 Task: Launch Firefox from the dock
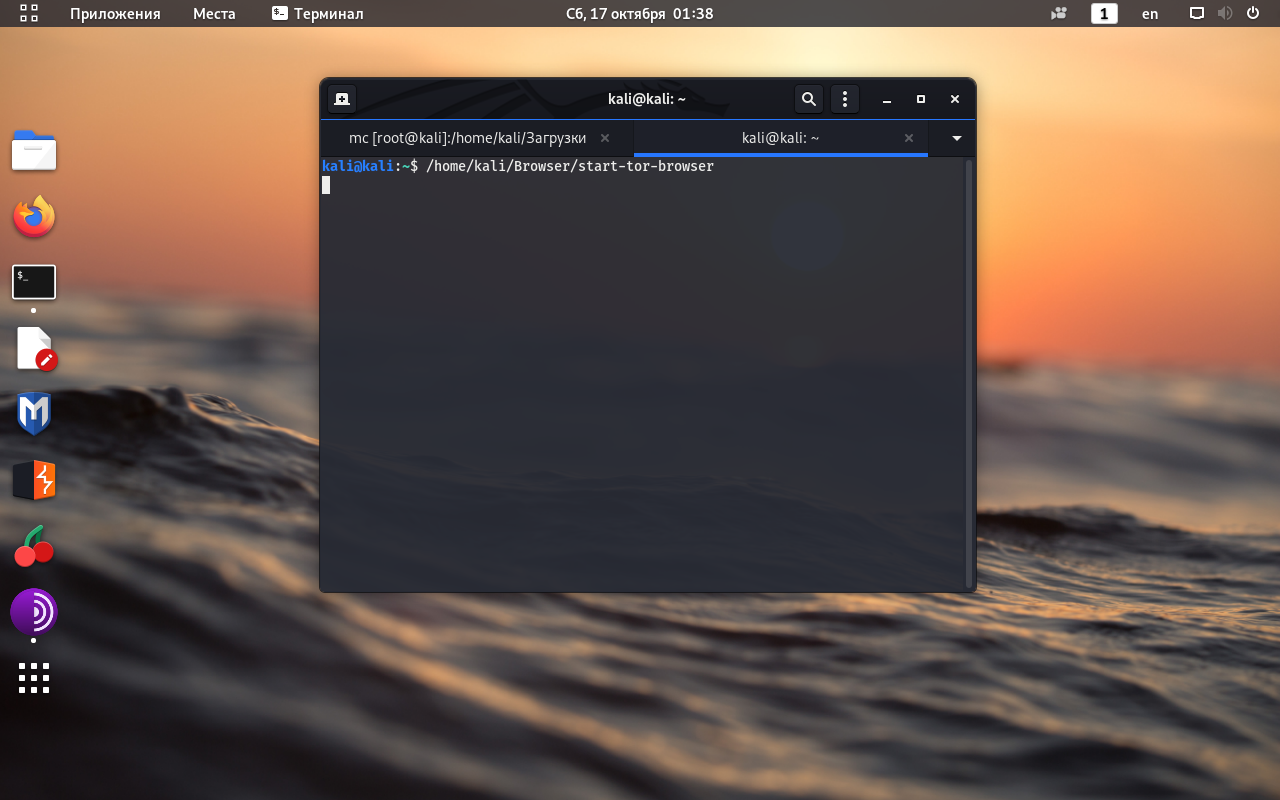tap(34, 217)
